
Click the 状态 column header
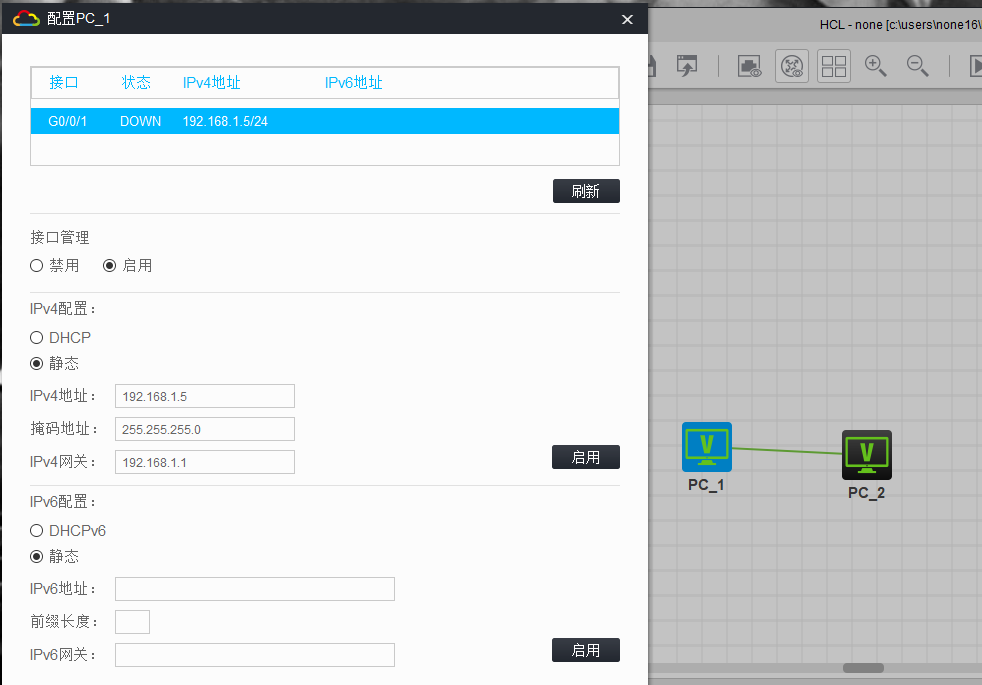(136, 83)
